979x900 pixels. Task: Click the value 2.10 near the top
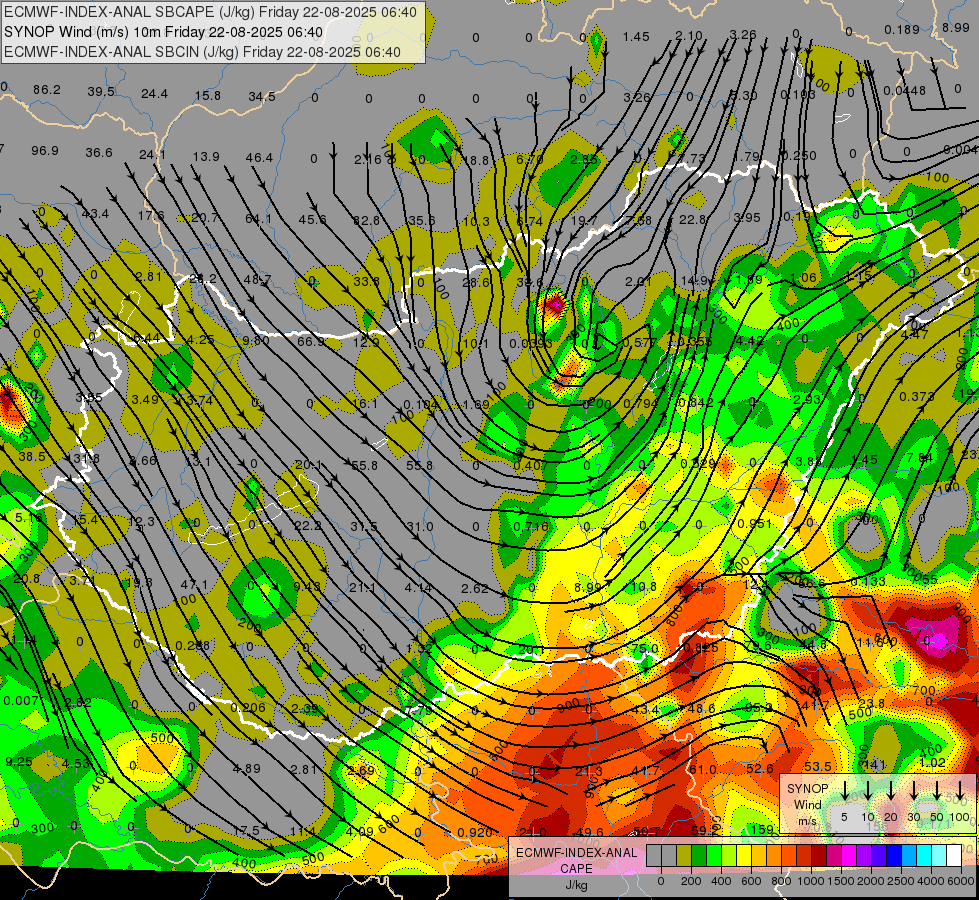(689, 36)
